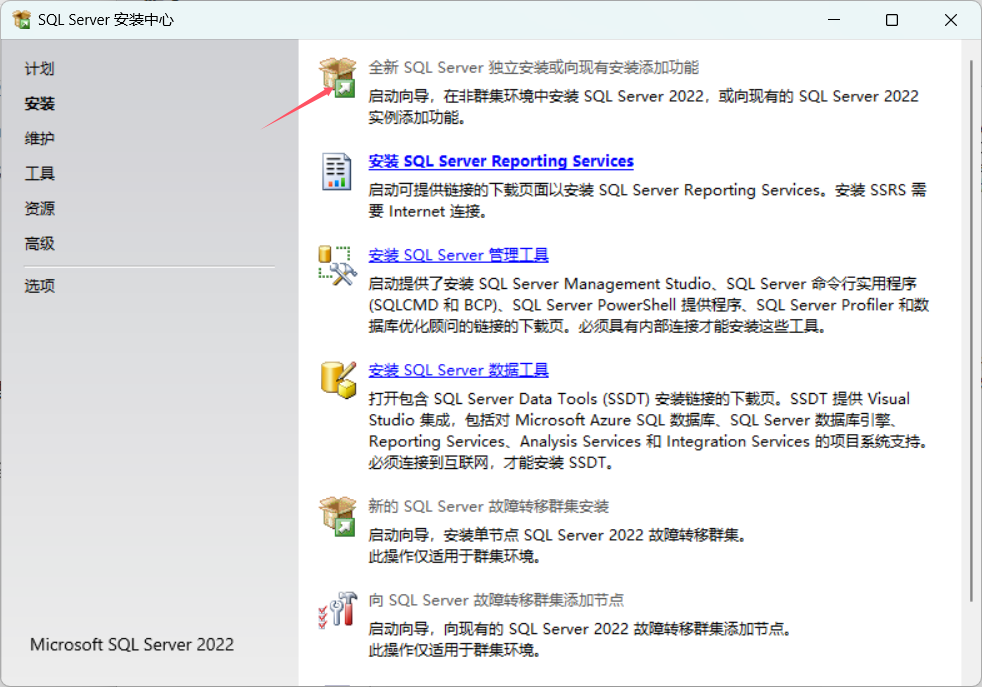
Task: Click the Reporting Services document icon
Action: (x=337, y=170)
